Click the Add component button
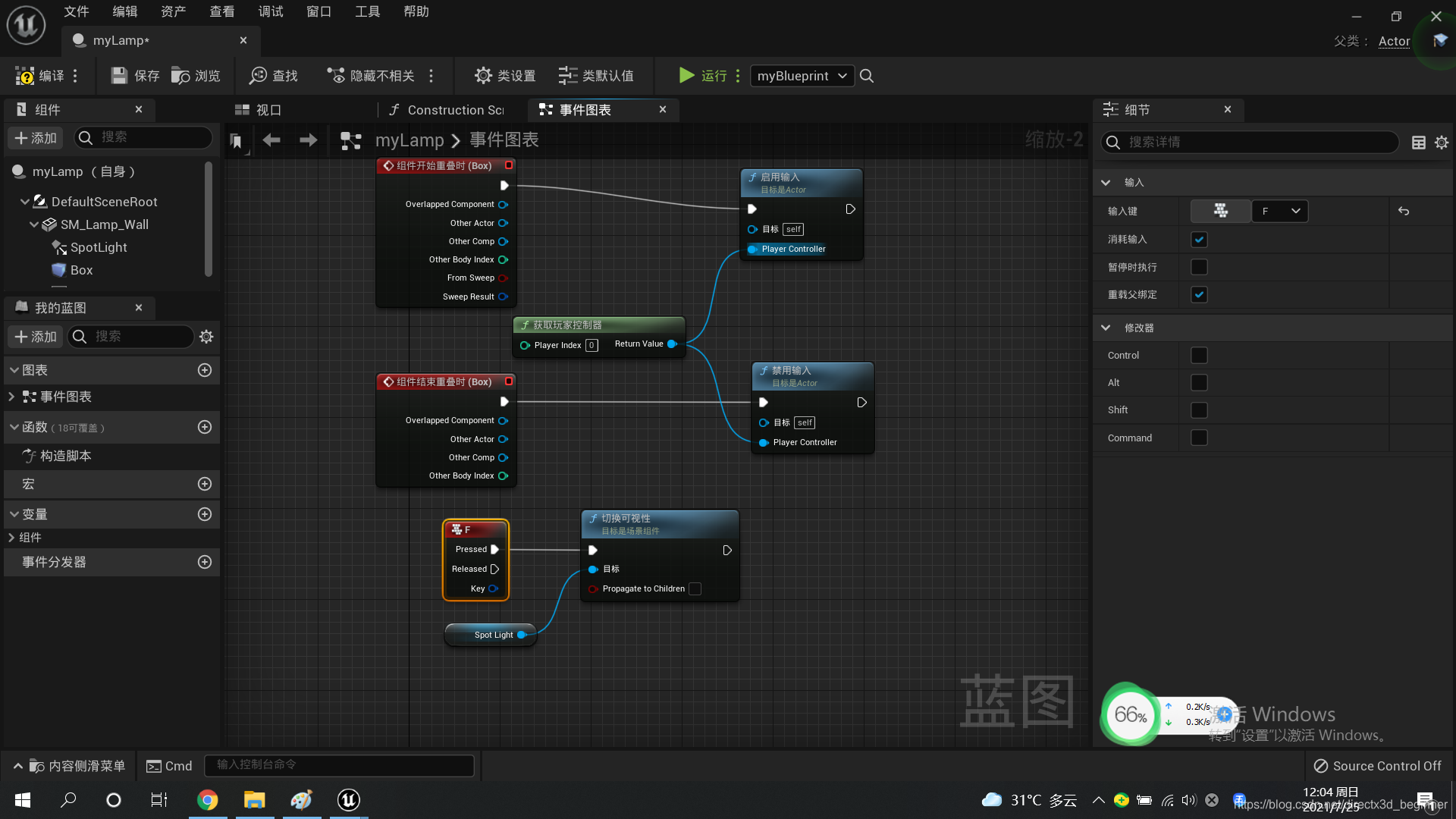The width and height of the screenshot is (1456, 819). click(36, 138)
